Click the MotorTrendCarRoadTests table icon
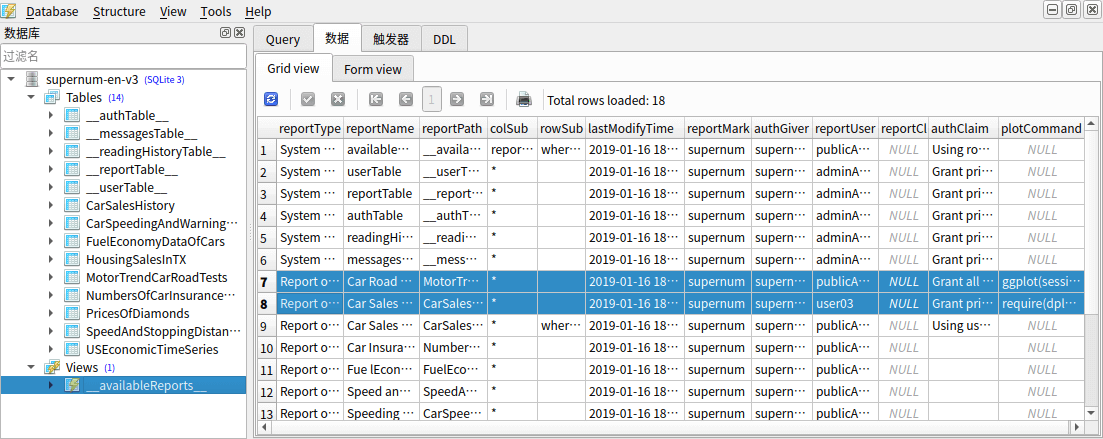This screenshot has height=439, width=1103. (72, 277)
